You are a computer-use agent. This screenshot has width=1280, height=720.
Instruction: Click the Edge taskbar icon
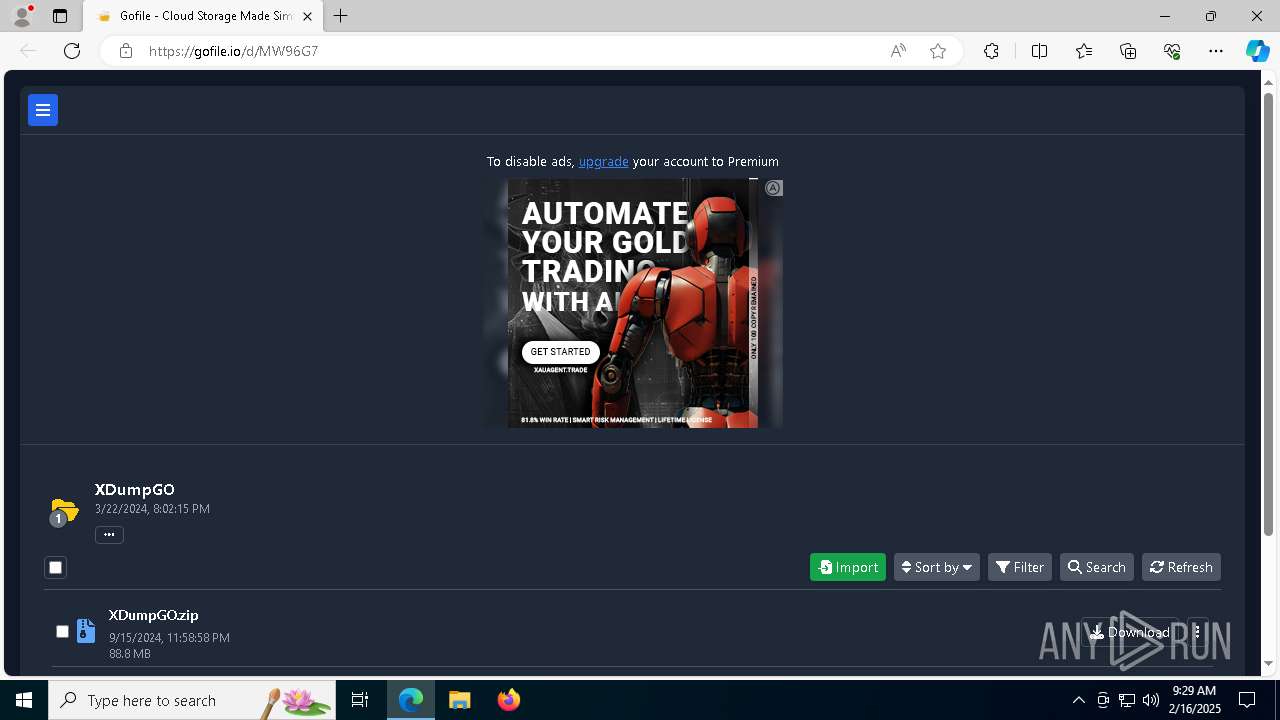411,700
